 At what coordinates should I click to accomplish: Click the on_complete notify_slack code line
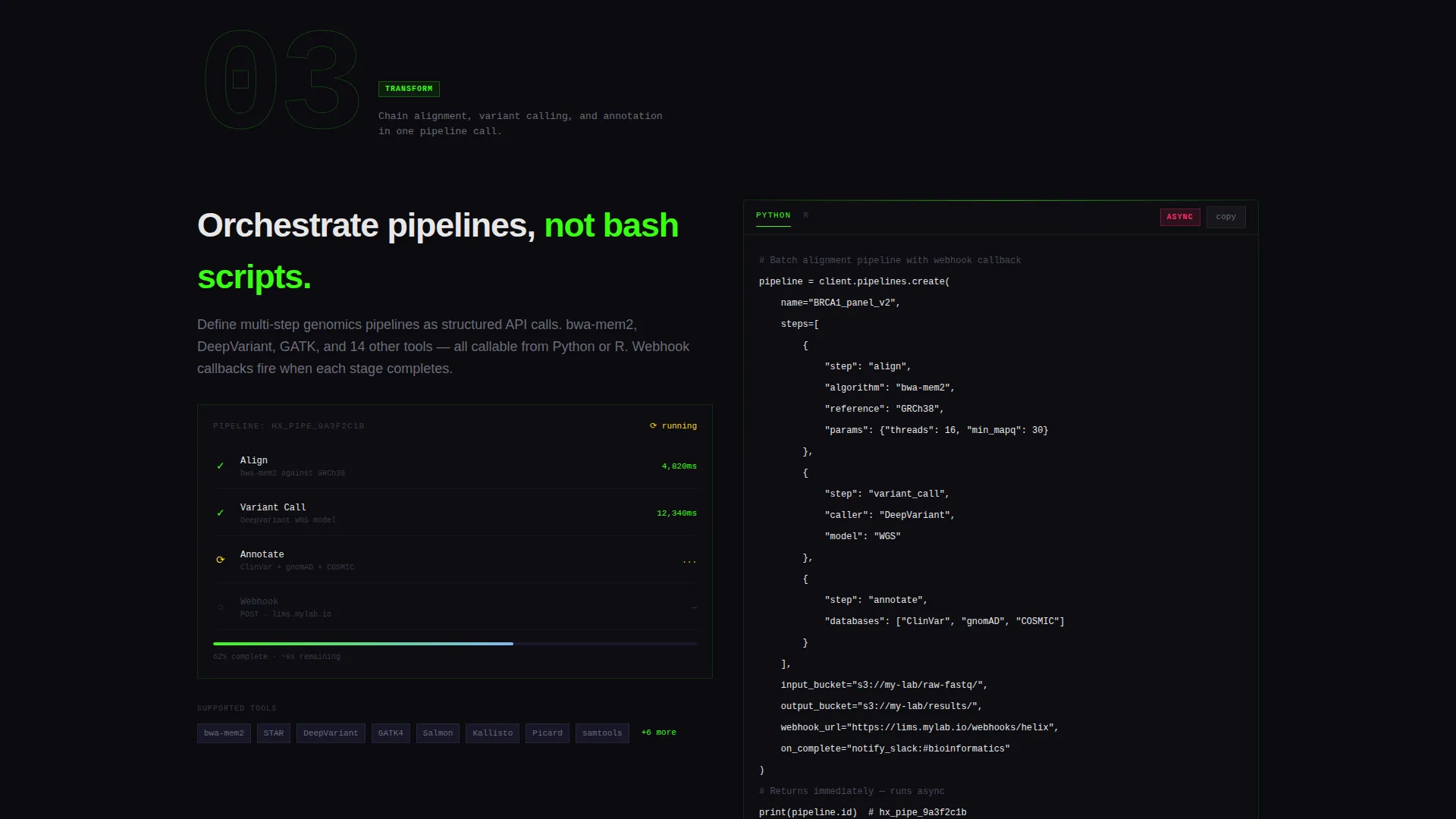point(896,748)
